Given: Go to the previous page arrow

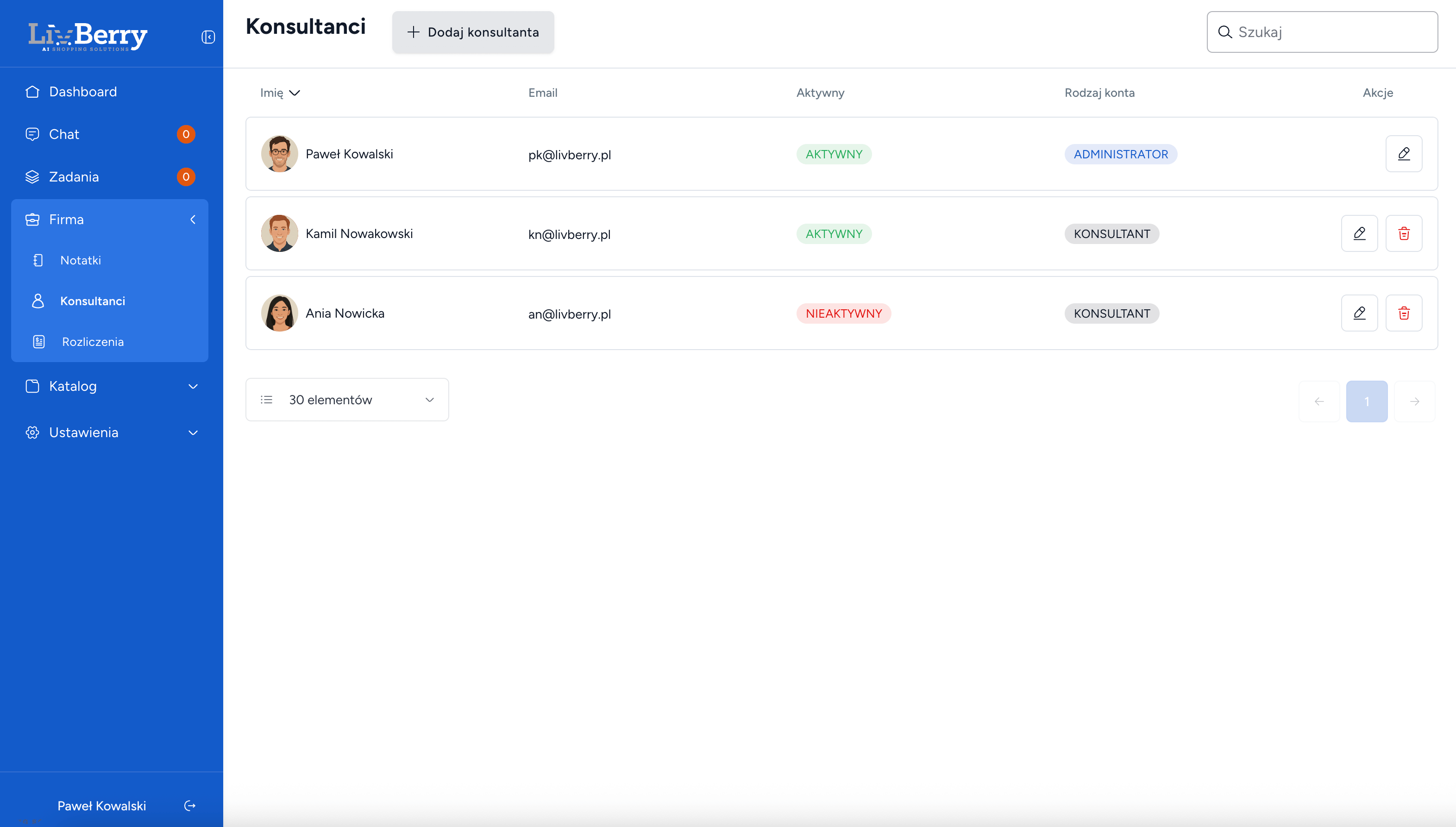Looking at the screenshot, I should 1319,401.
